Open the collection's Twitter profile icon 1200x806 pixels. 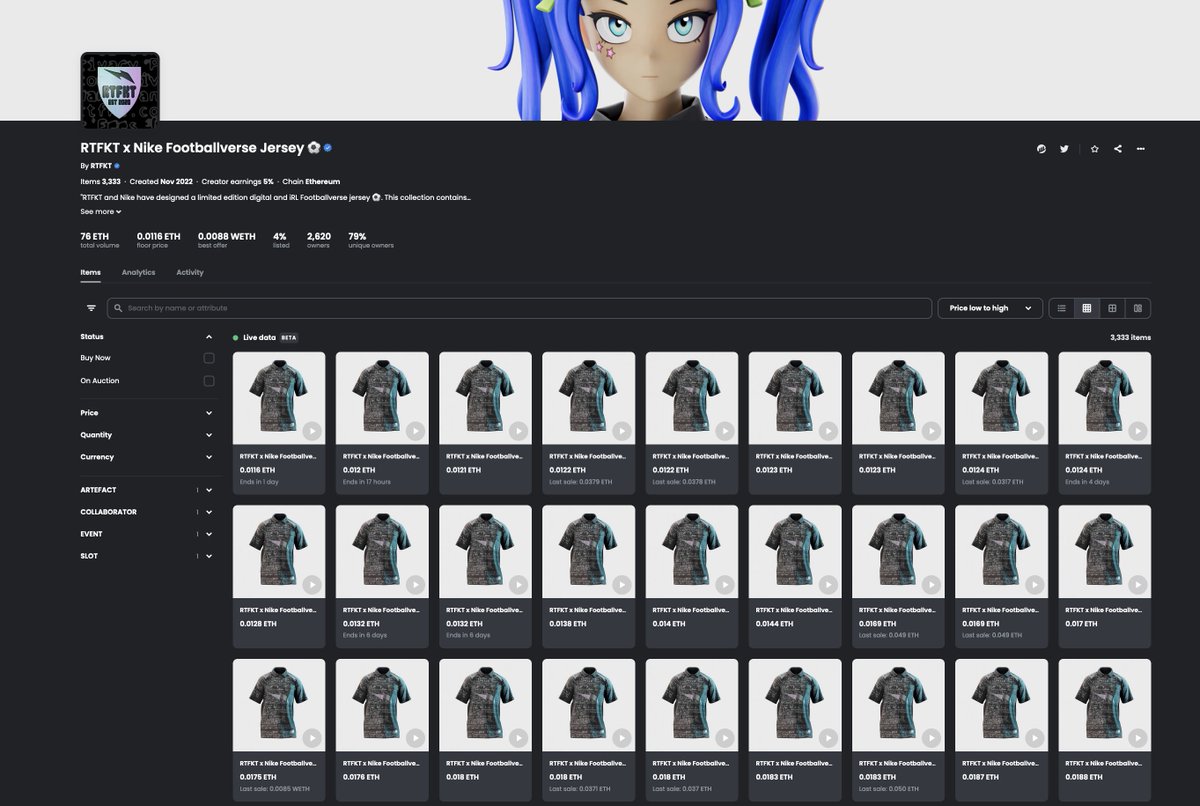1064,149
